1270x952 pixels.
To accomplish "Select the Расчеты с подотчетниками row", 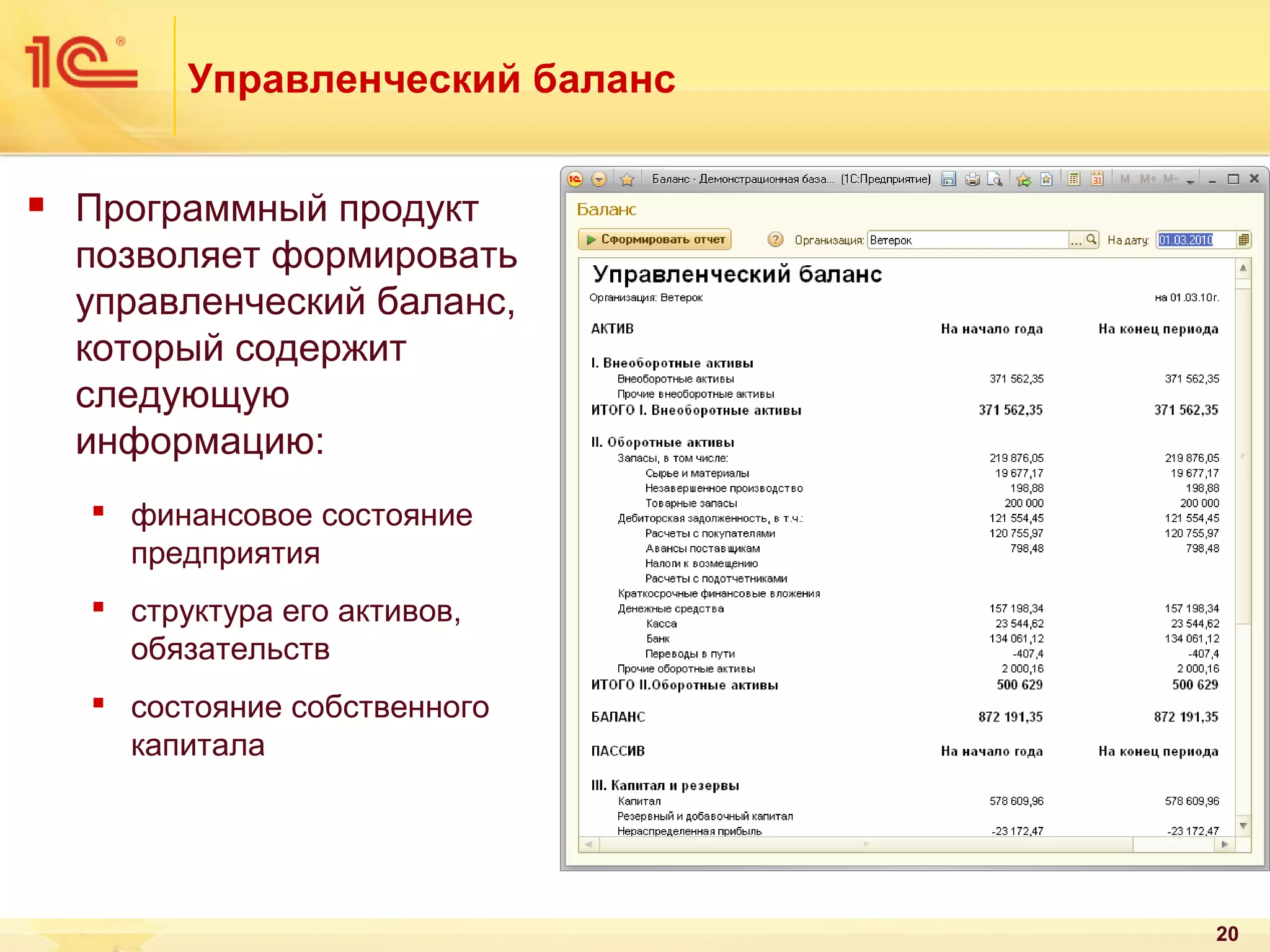I will point(905,579).
